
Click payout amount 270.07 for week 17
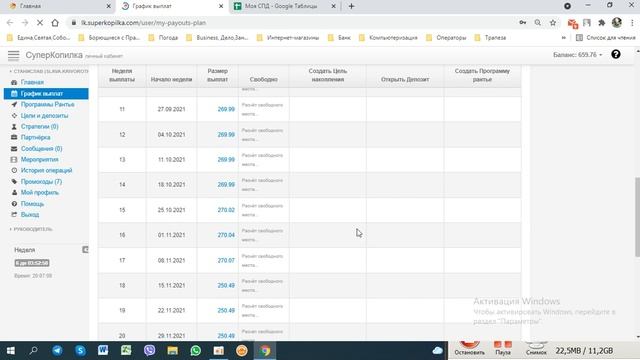pos(226,260)
